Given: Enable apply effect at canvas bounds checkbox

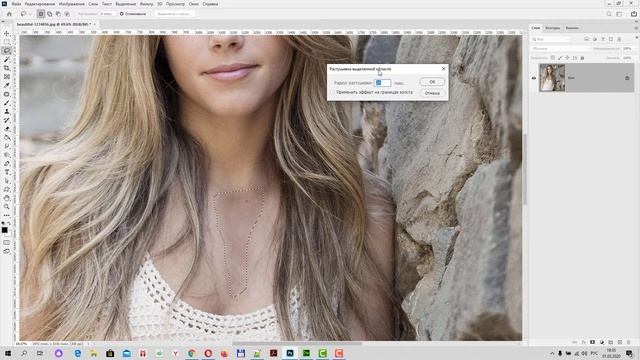Looking at the screenshot, I should coord(332,93).
